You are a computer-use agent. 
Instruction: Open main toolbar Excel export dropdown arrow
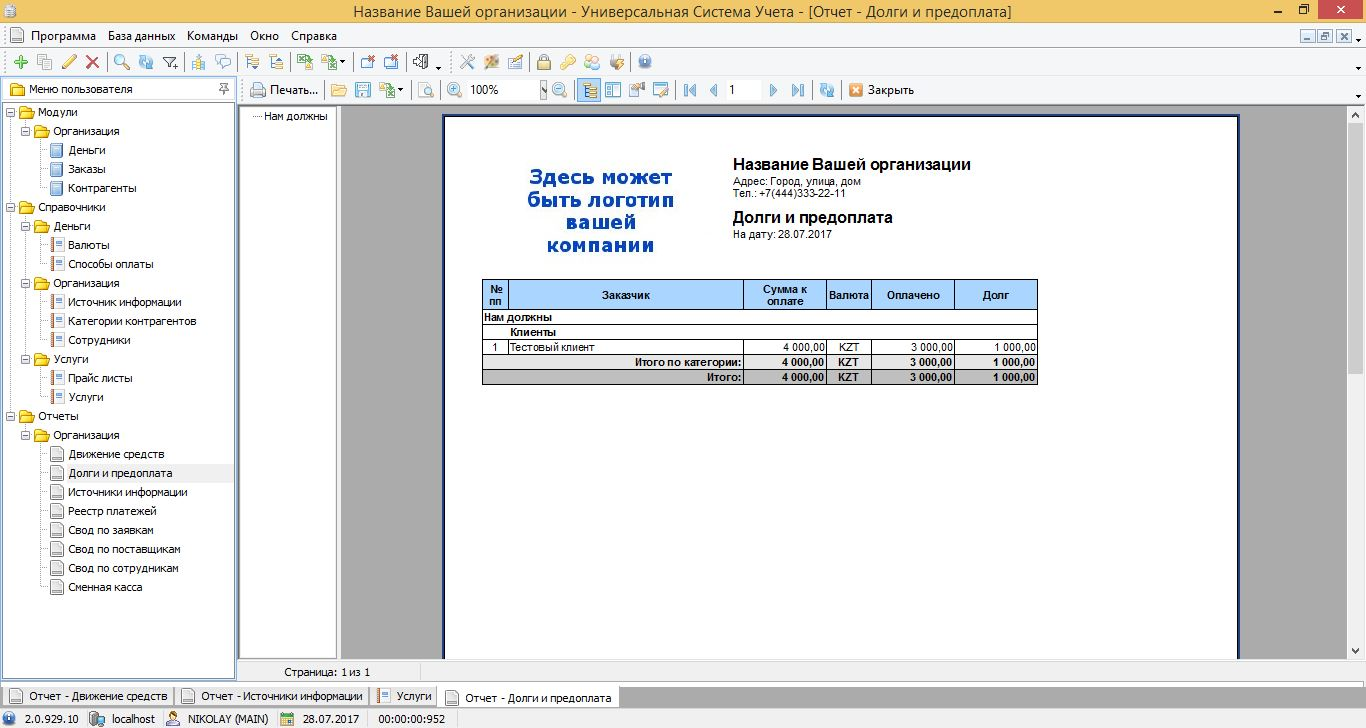click(342, 62)
